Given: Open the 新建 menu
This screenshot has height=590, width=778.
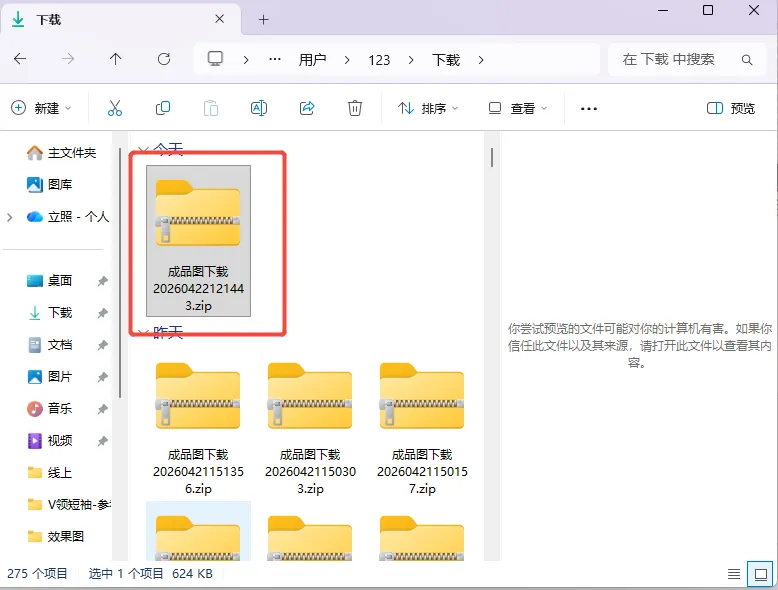Looking at the screenshot, I should pos(41,108).
